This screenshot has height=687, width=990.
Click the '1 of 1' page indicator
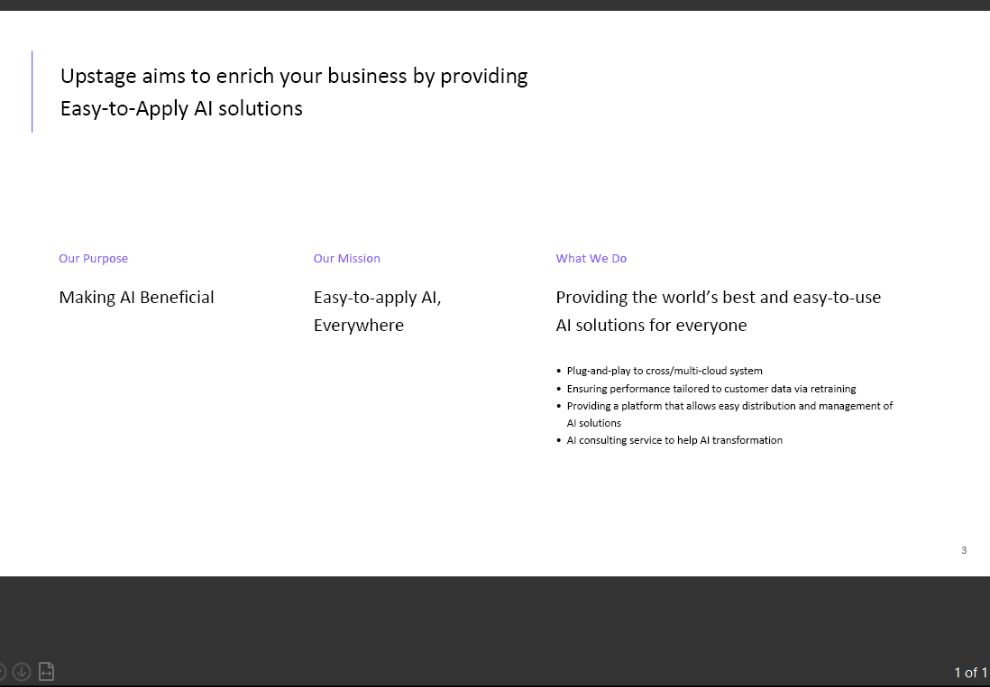pos(971,672)
